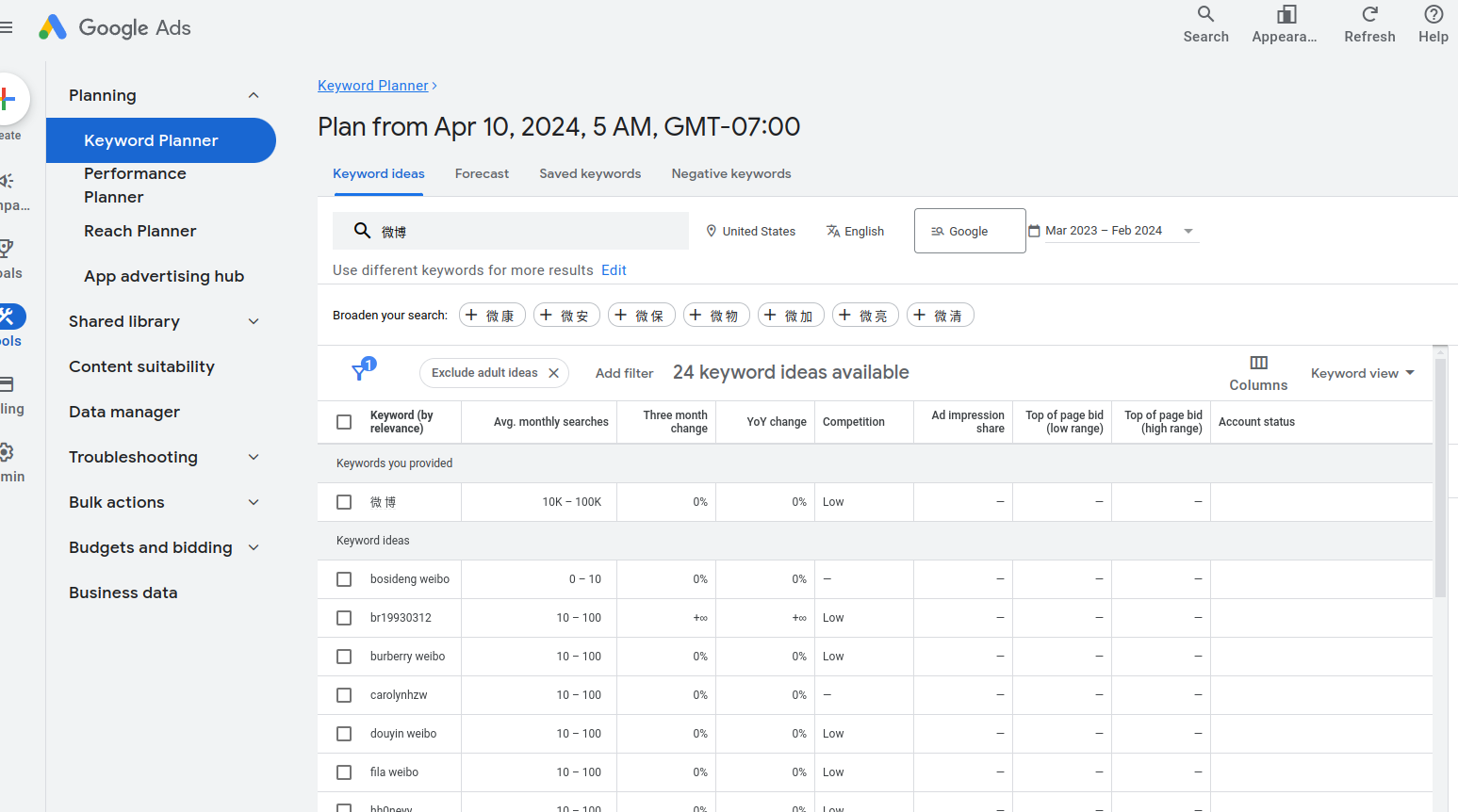The image size is (1458, 812).
Task: Add broadened keyword 微清
Action: click(x=940, y=316)
